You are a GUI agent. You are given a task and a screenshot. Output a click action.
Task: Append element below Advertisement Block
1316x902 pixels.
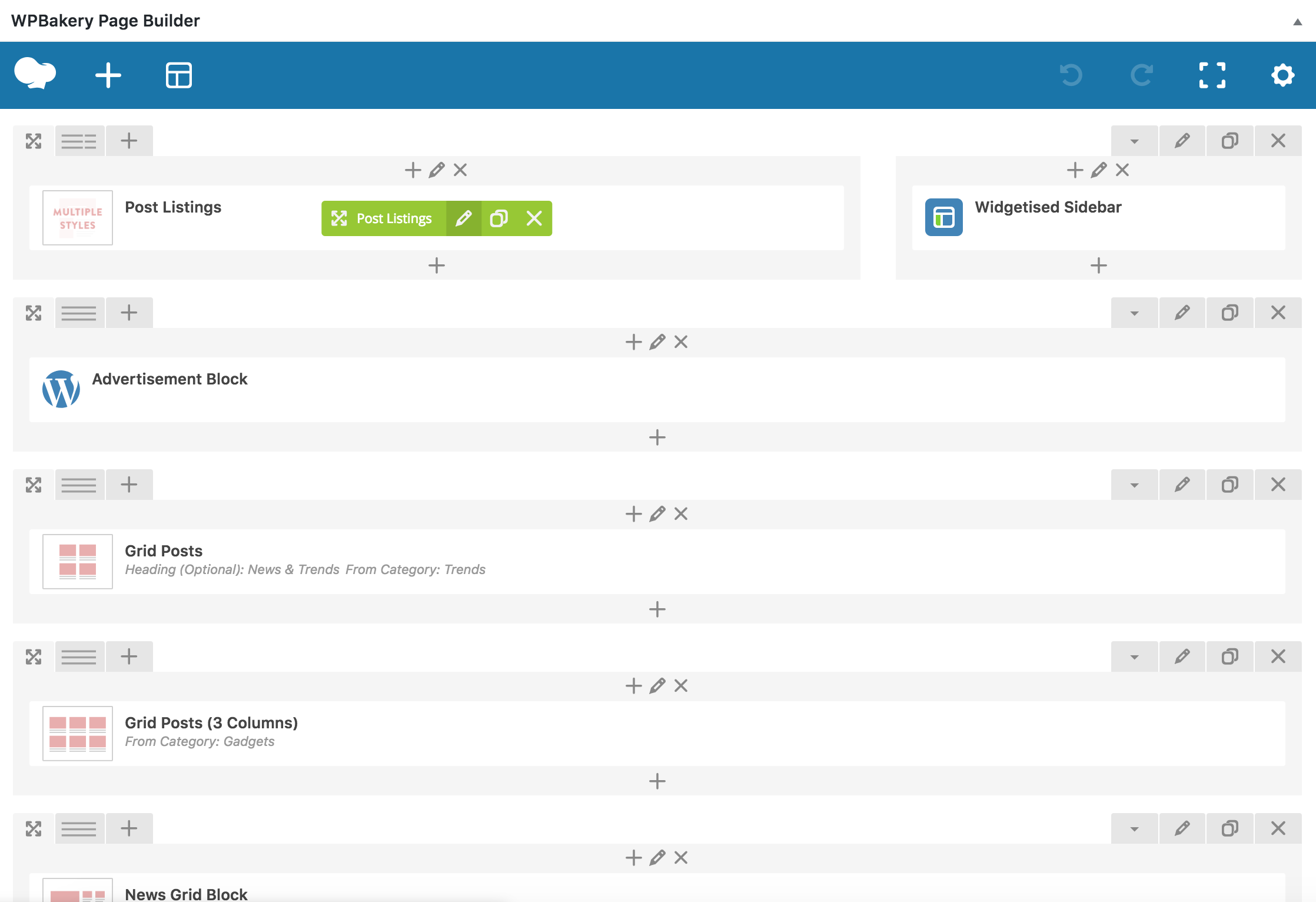pyautogui.click(x=657, y=437)
